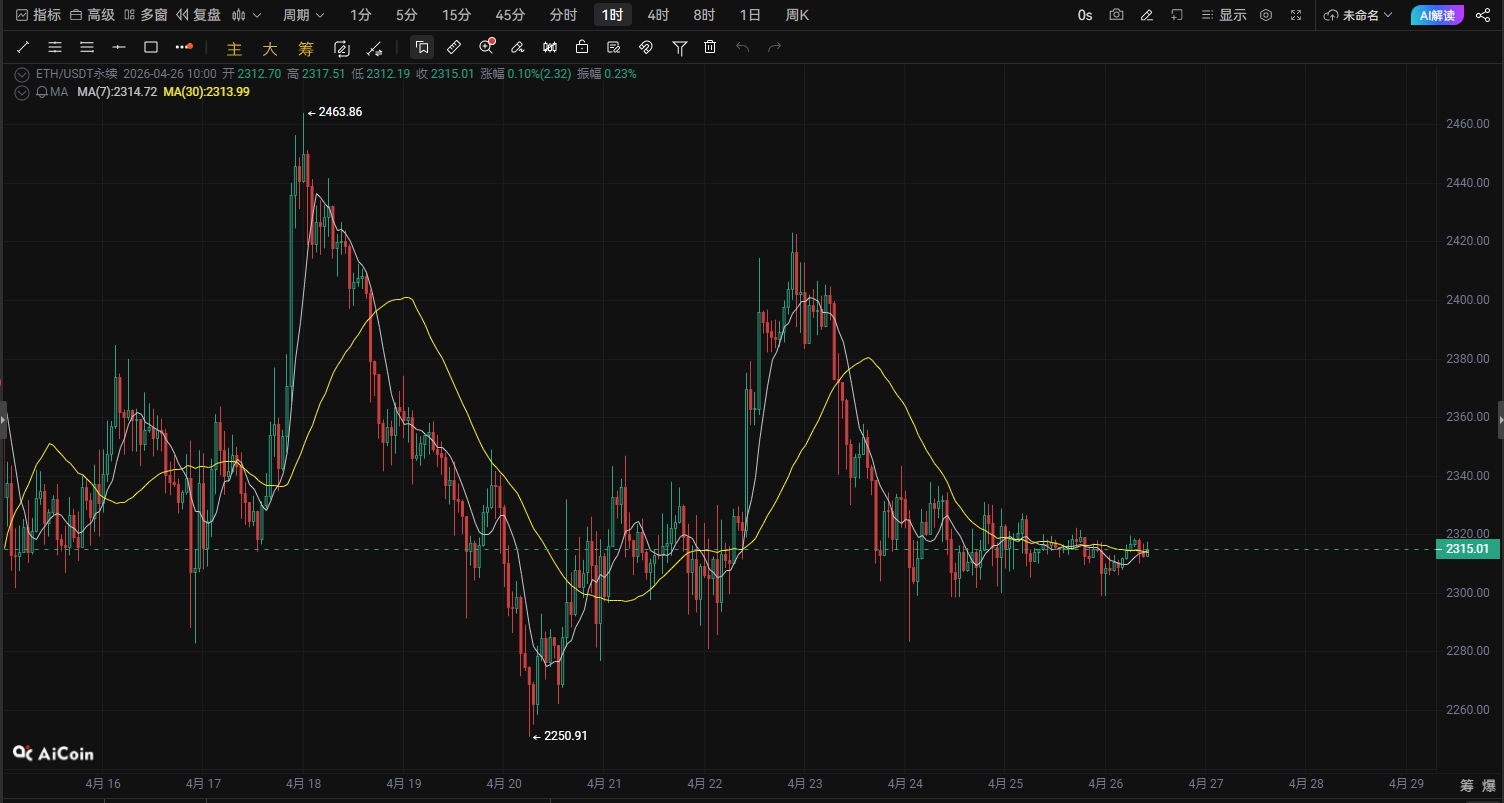Expand the candlestick chart type dropdown
Screen dimensions: 1504x803
[x=246, y=15]
